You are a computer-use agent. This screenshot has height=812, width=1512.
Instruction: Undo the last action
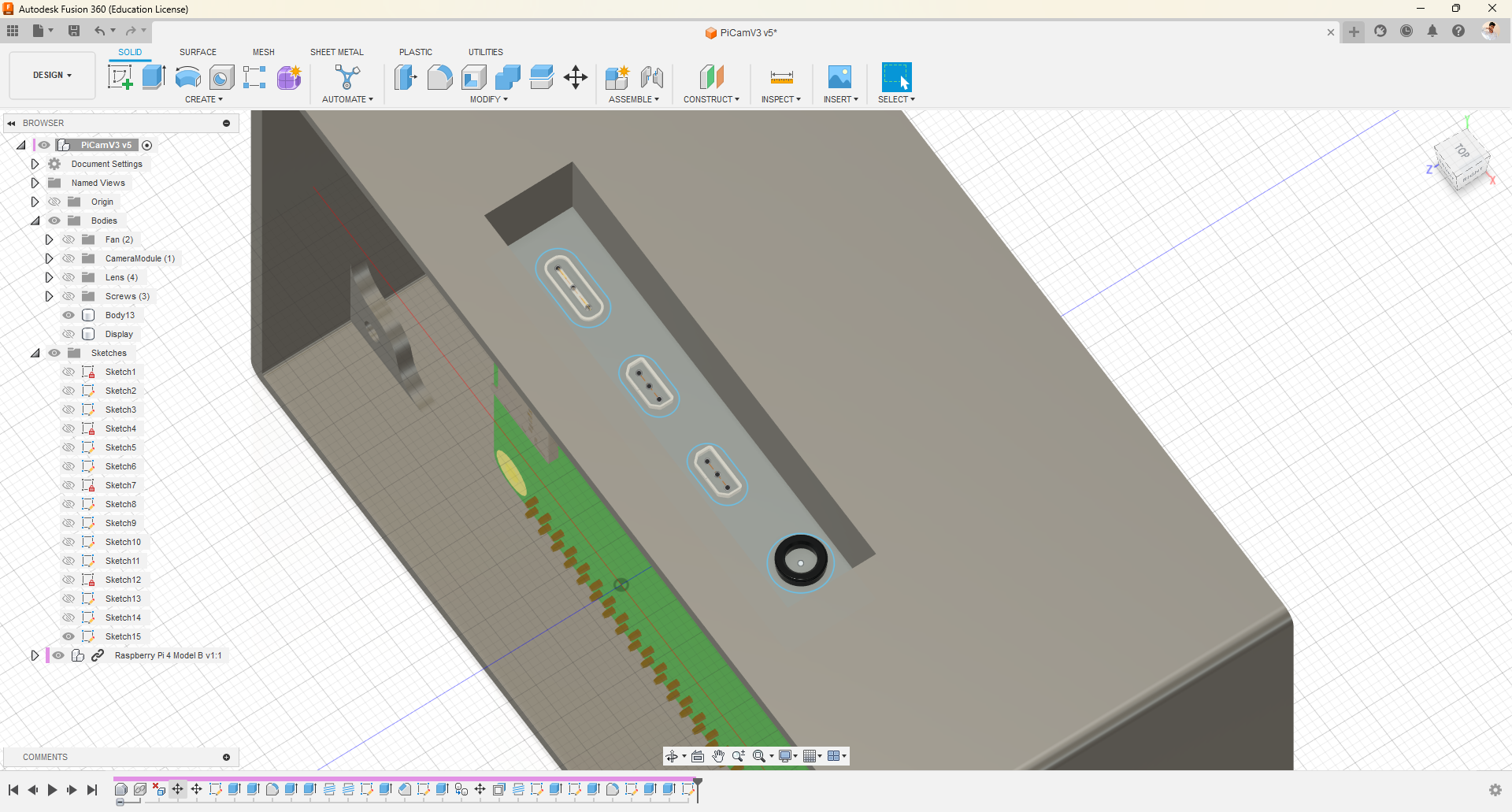pos(99,31)
